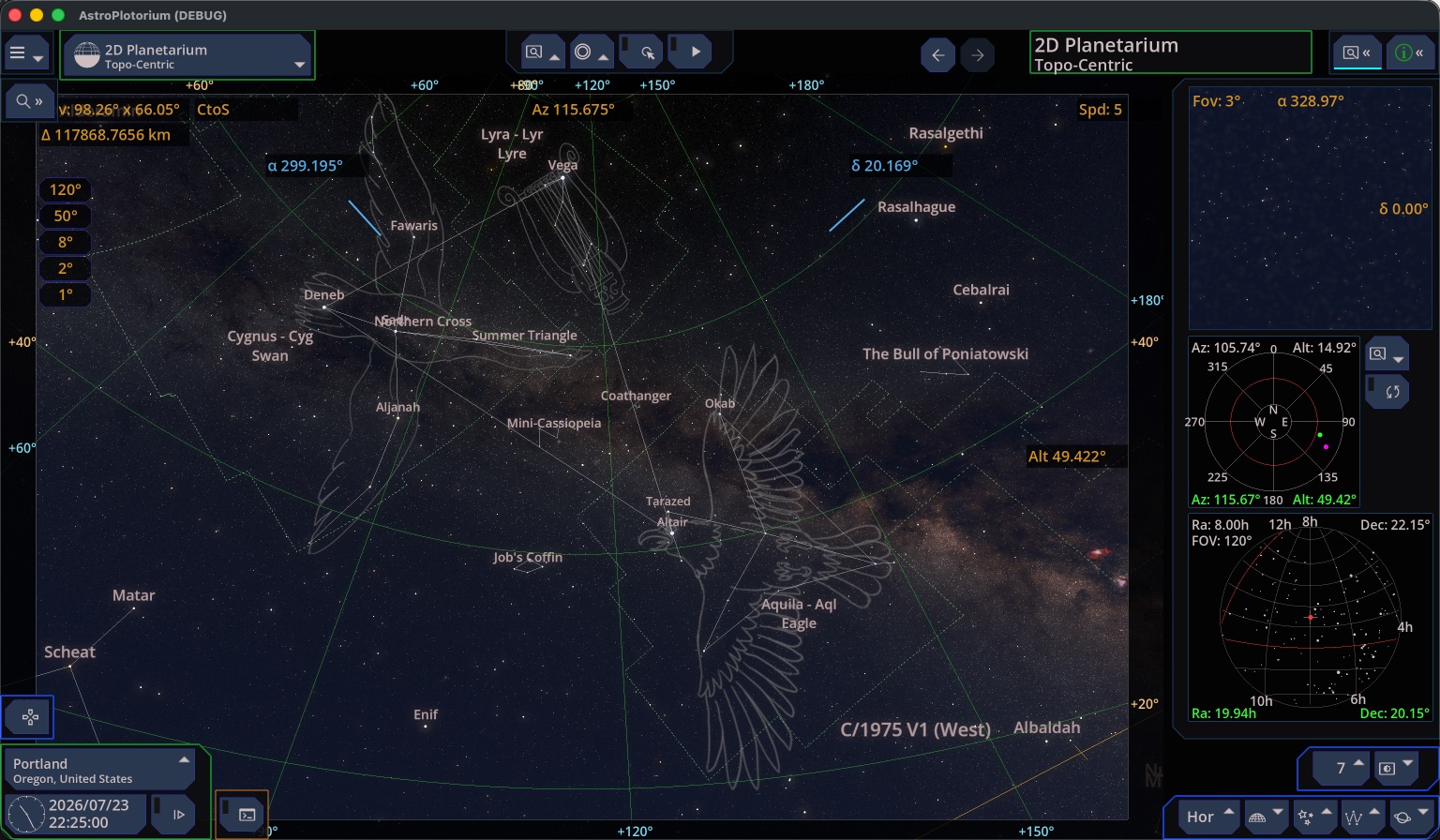
Task: Set field of view to 50°
Action: click(x=65, y=216)
